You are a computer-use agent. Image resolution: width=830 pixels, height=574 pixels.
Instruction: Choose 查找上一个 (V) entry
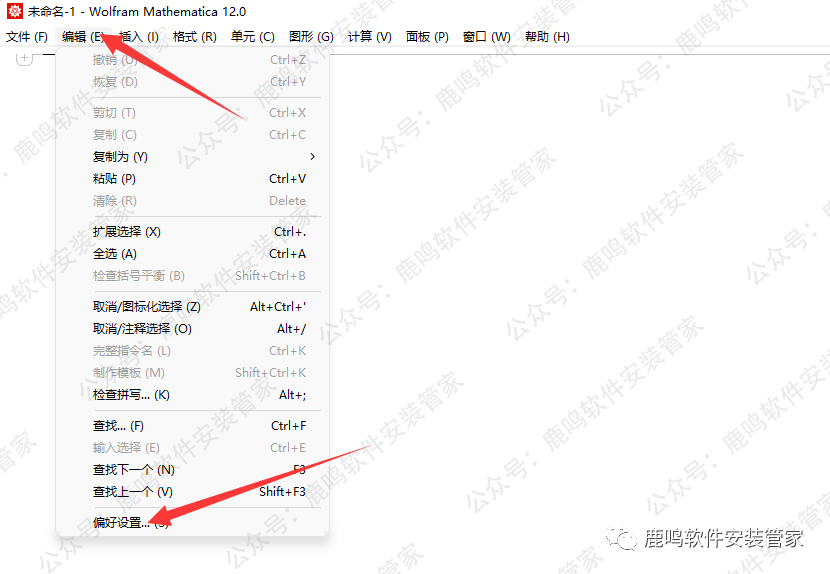(193, 492)
